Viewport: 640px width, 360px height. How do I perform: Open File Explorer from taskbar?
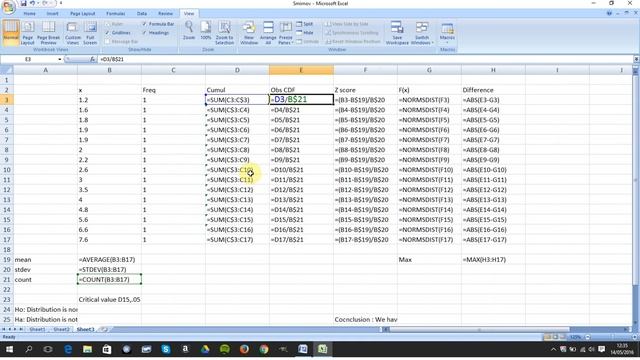(87, 349)
